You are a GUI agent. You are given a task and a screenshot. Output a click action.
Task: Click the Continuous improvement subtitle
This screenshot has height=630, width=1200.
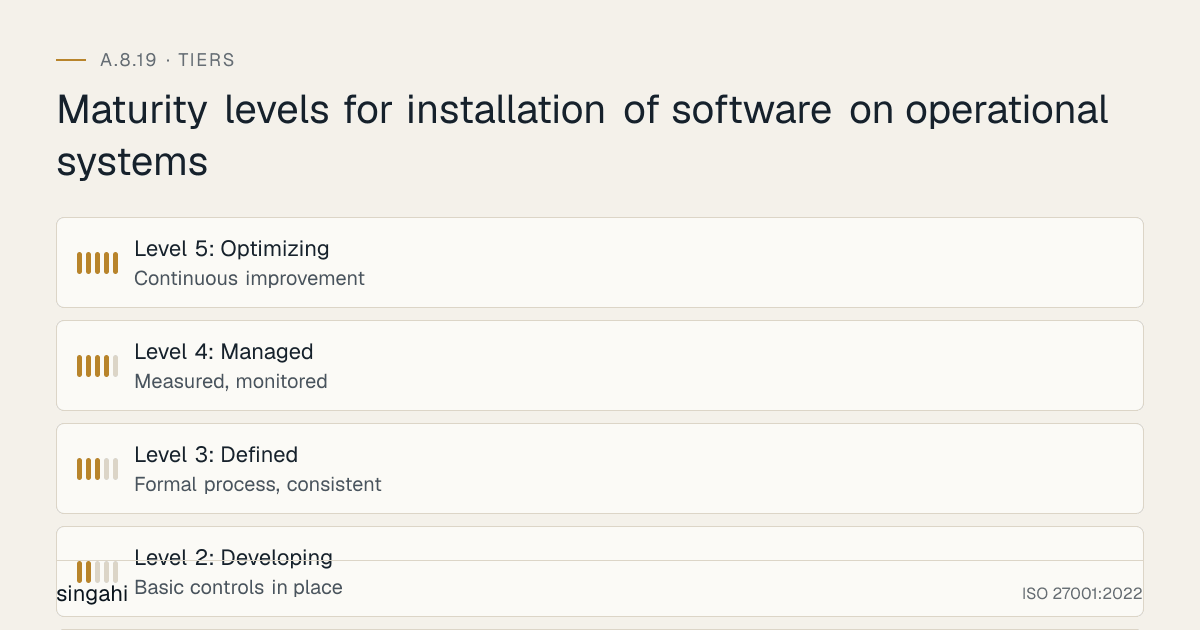[x=249, y=278]
